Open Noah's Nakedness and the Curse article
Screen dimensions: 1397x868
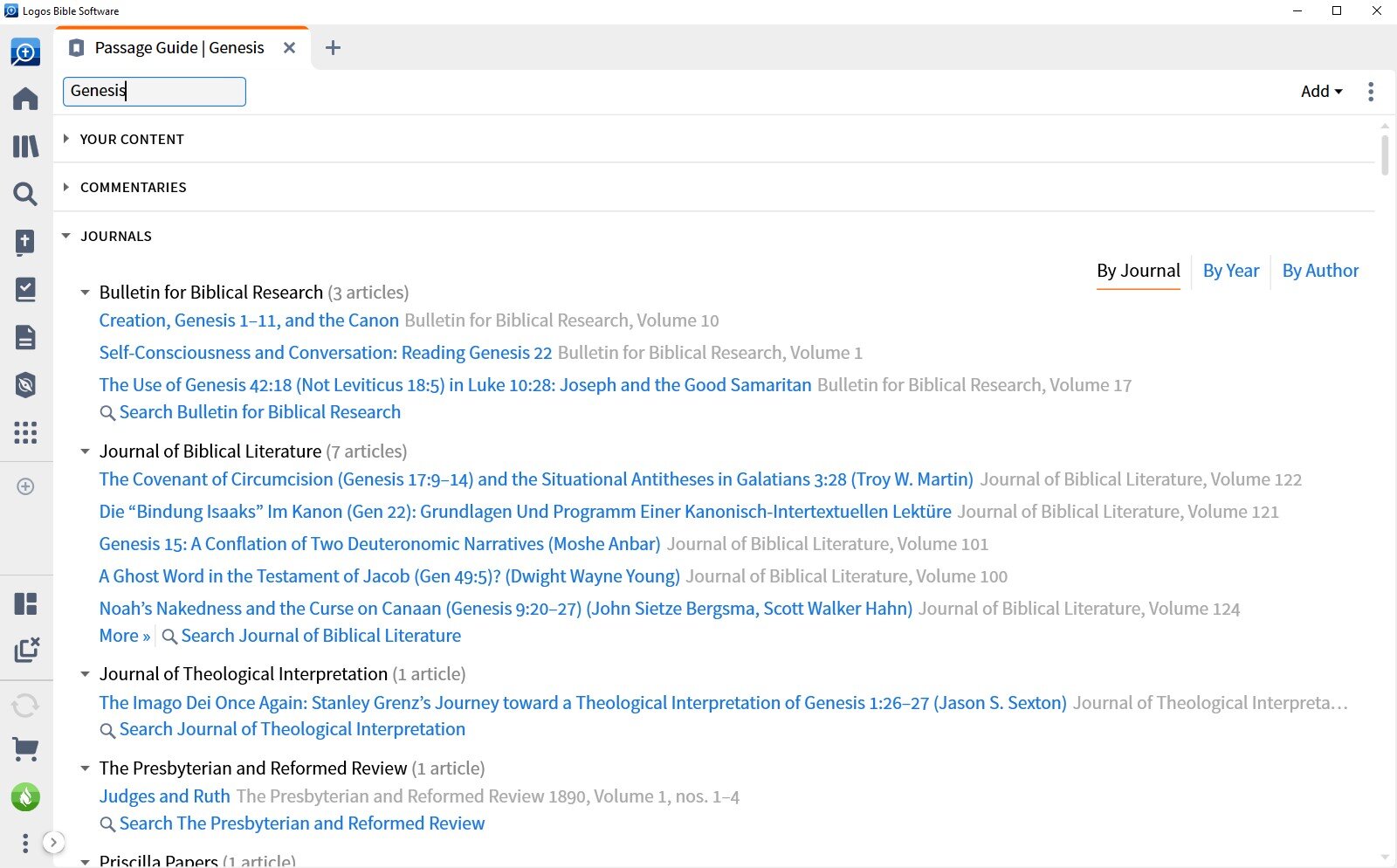tap(506, 609)
